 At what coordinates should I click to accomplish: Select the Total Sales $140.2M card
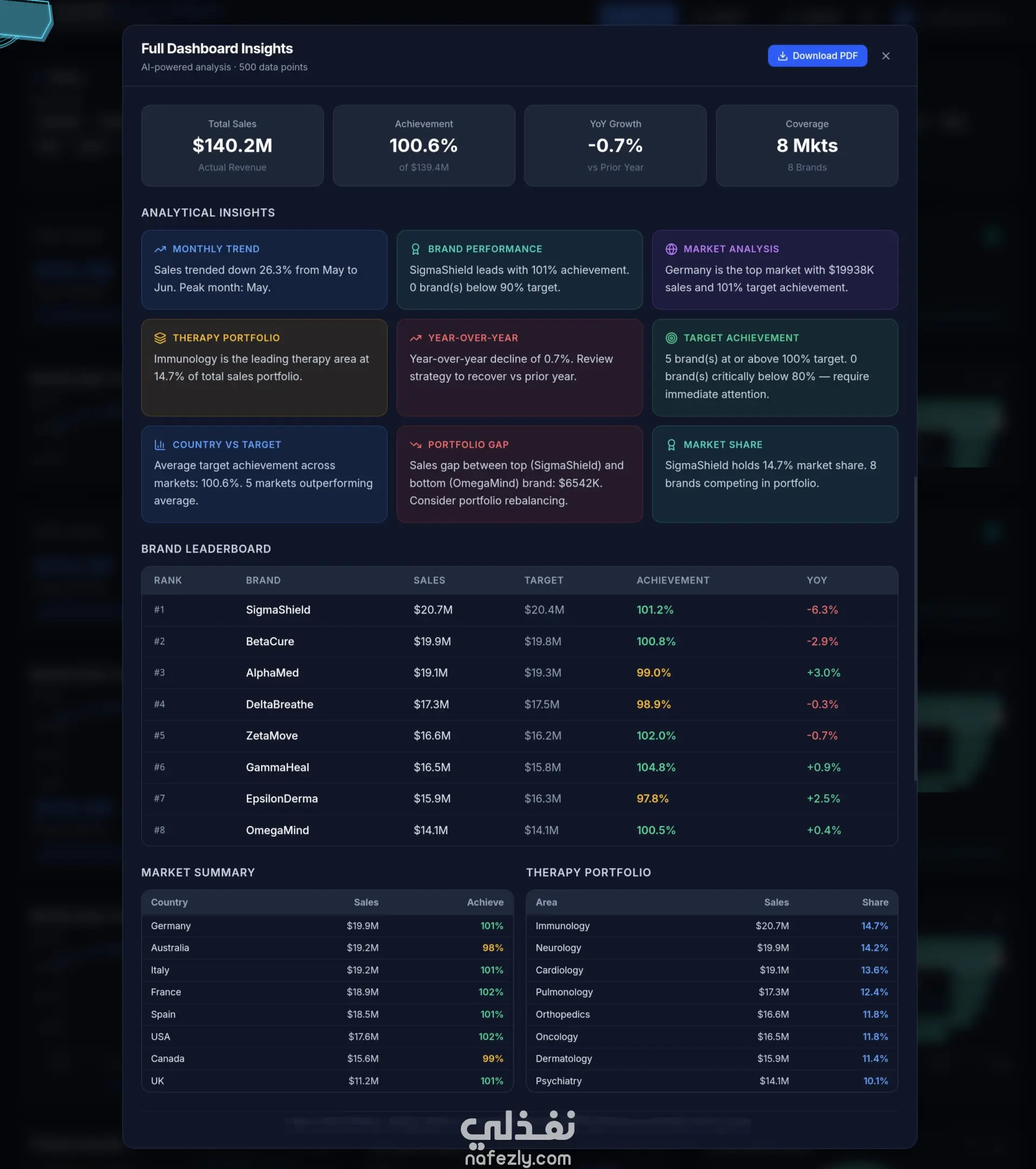click(232, 145)
